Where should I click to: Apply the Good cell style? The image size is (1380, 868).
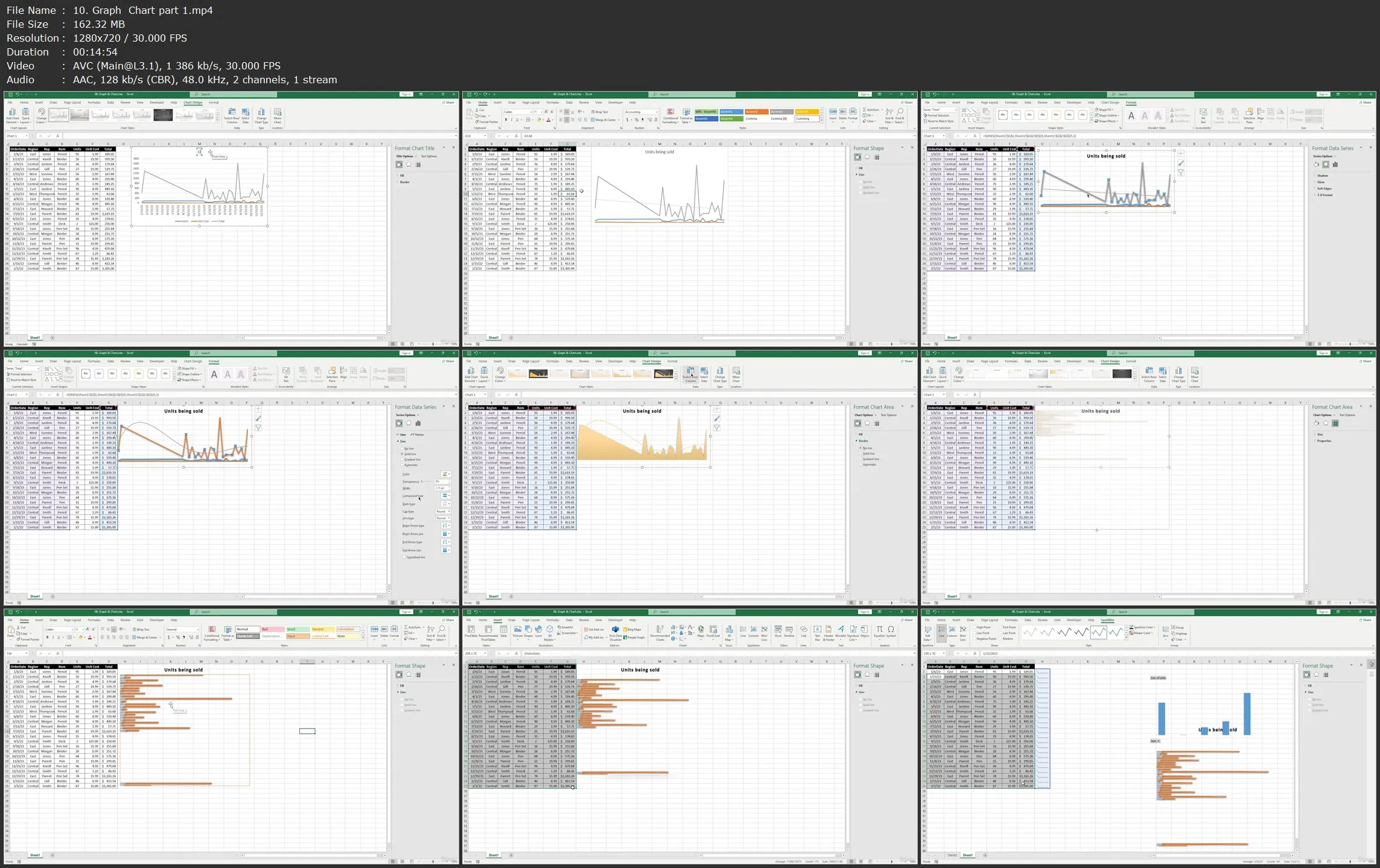298,629
